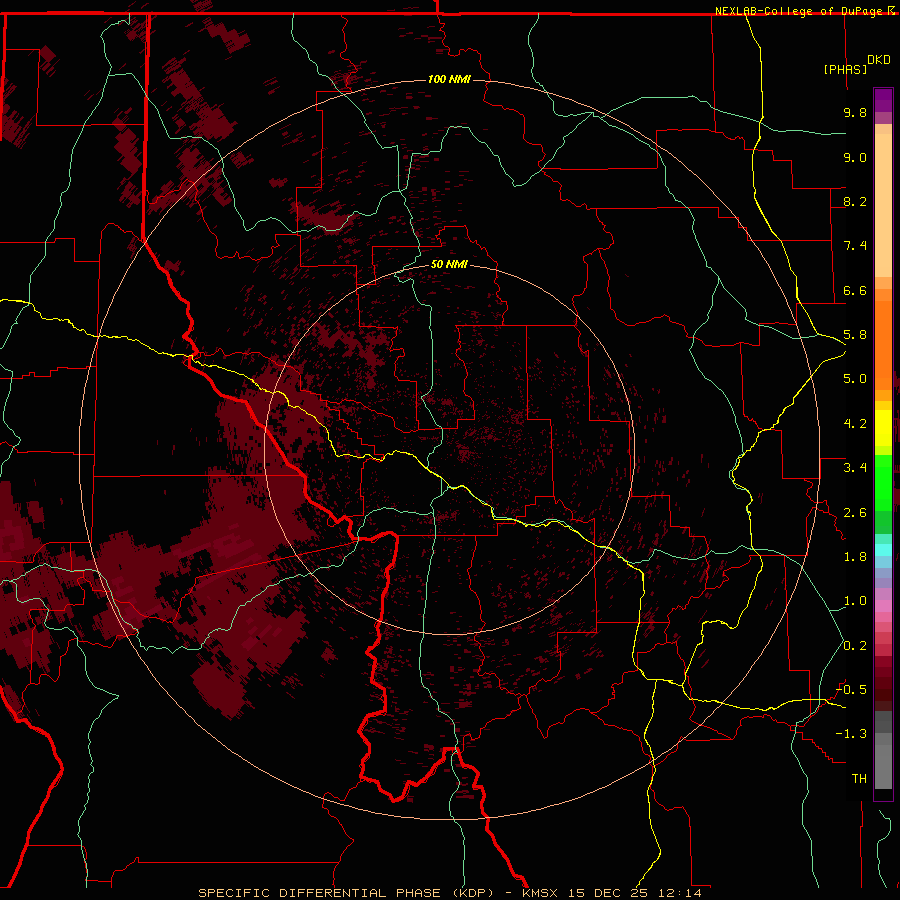Click the 7.4 legend value
900x900 pixels.
(855, 246)
